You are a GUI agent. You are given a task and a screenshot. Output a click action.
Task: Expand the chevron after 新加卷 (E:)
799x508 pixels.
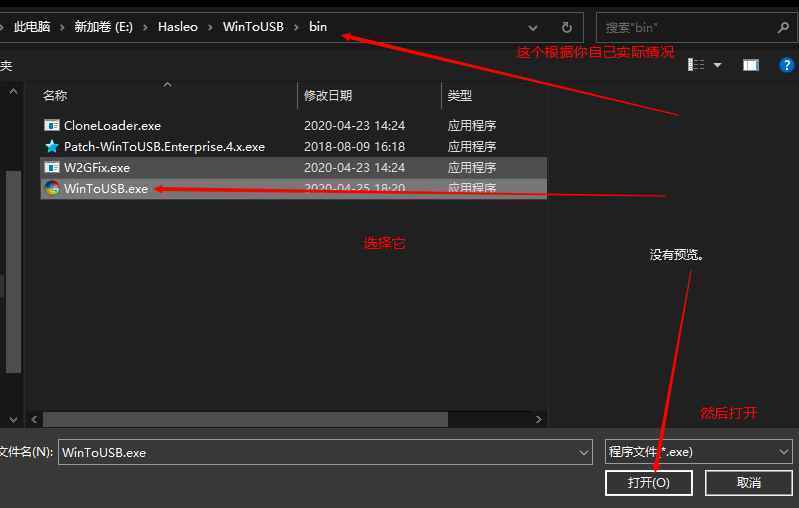tap(146, 27)
